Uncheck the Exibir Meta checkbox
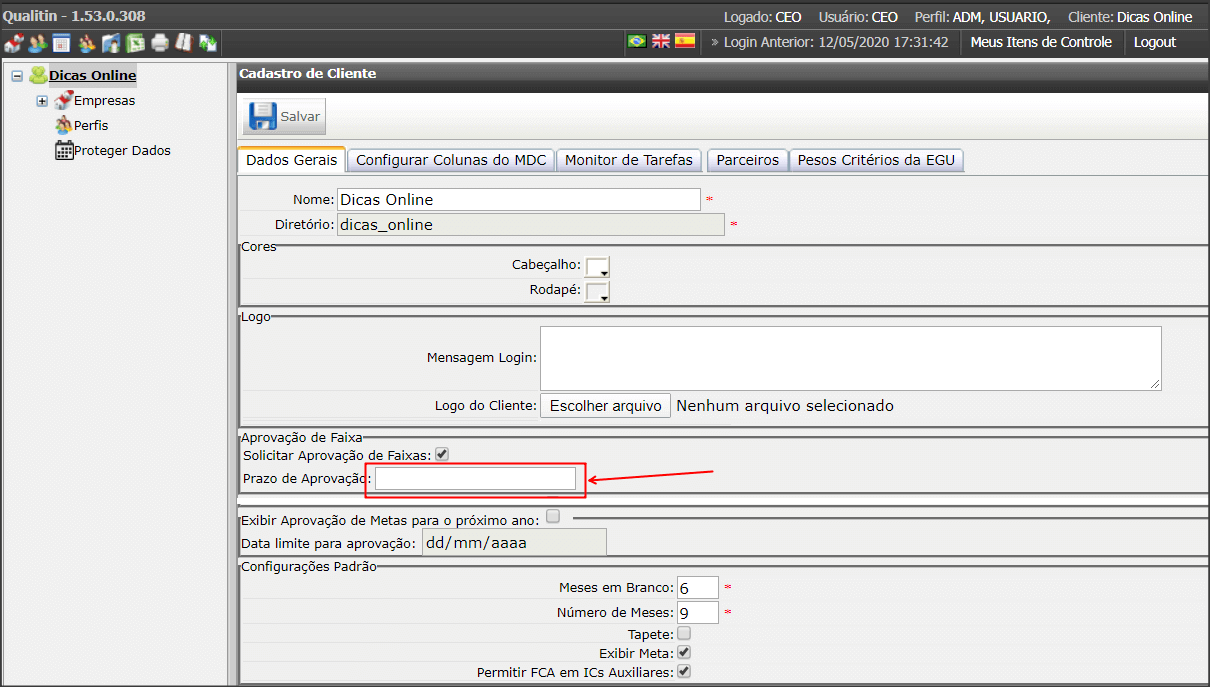The image size is (1210, 687). pyautogui.click(x=684, y=652)
